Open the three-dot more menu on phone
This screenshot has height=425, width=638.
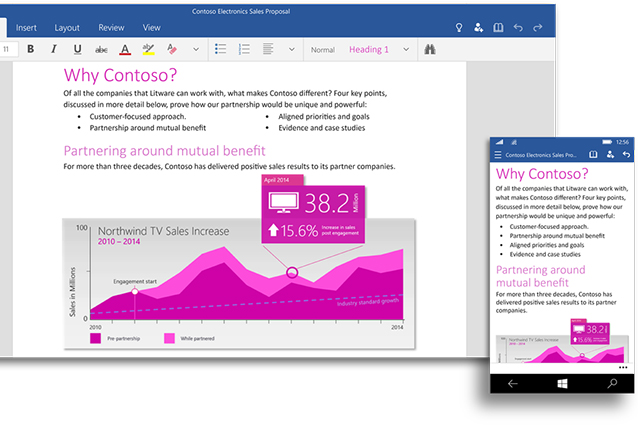click(x=623, y=368)
